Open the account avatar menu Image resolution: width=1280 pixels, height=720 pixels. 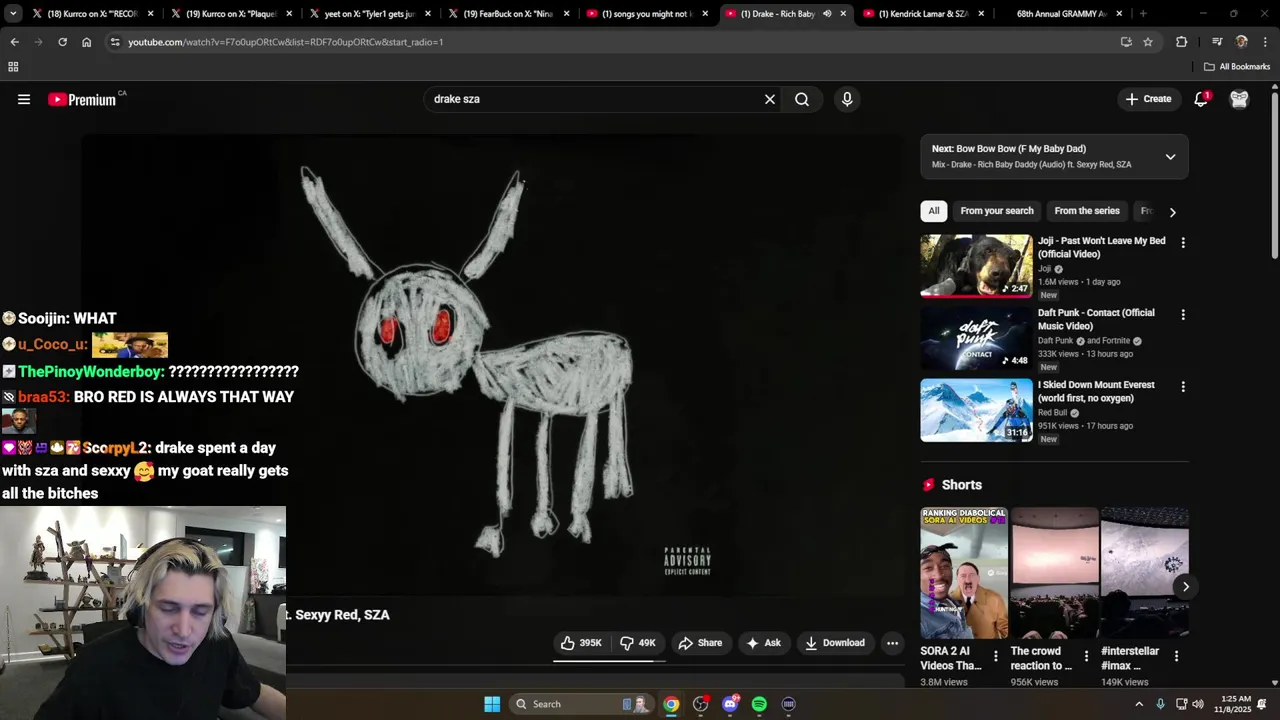click(1240, 99)
